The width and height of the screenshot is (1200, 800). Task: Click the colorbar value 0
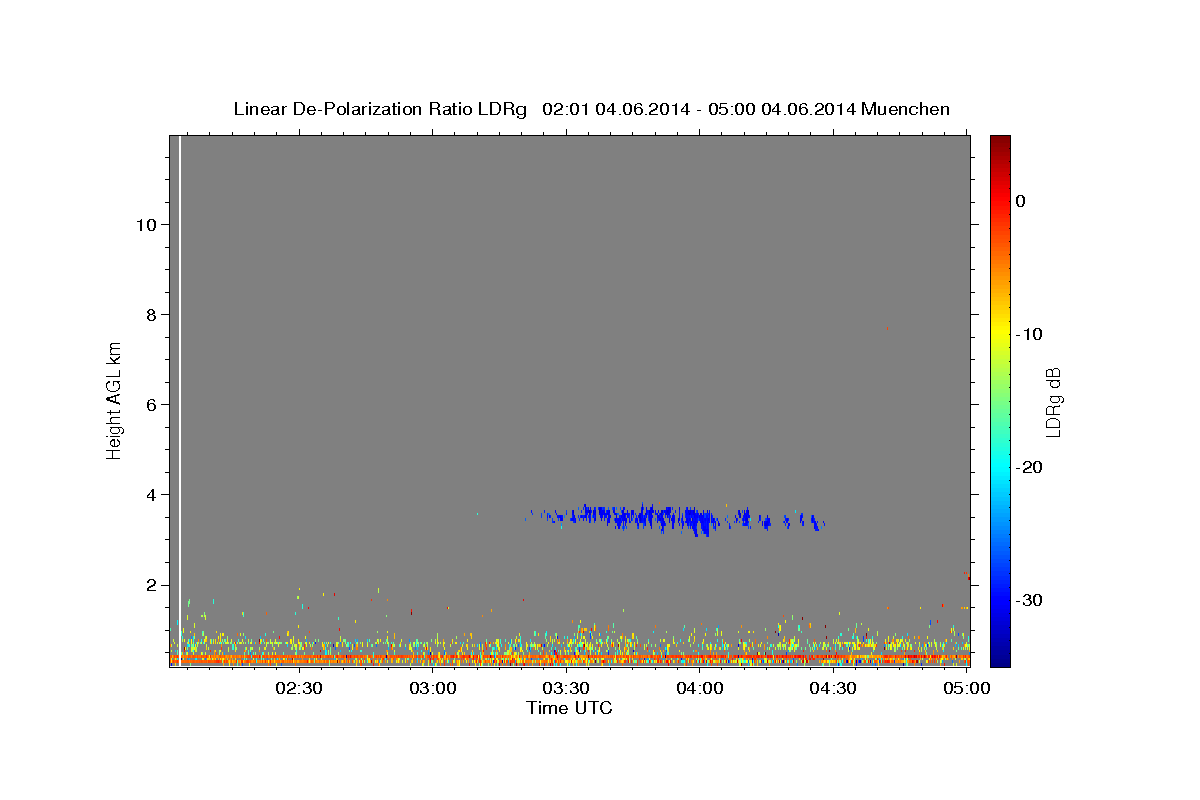1021,201
